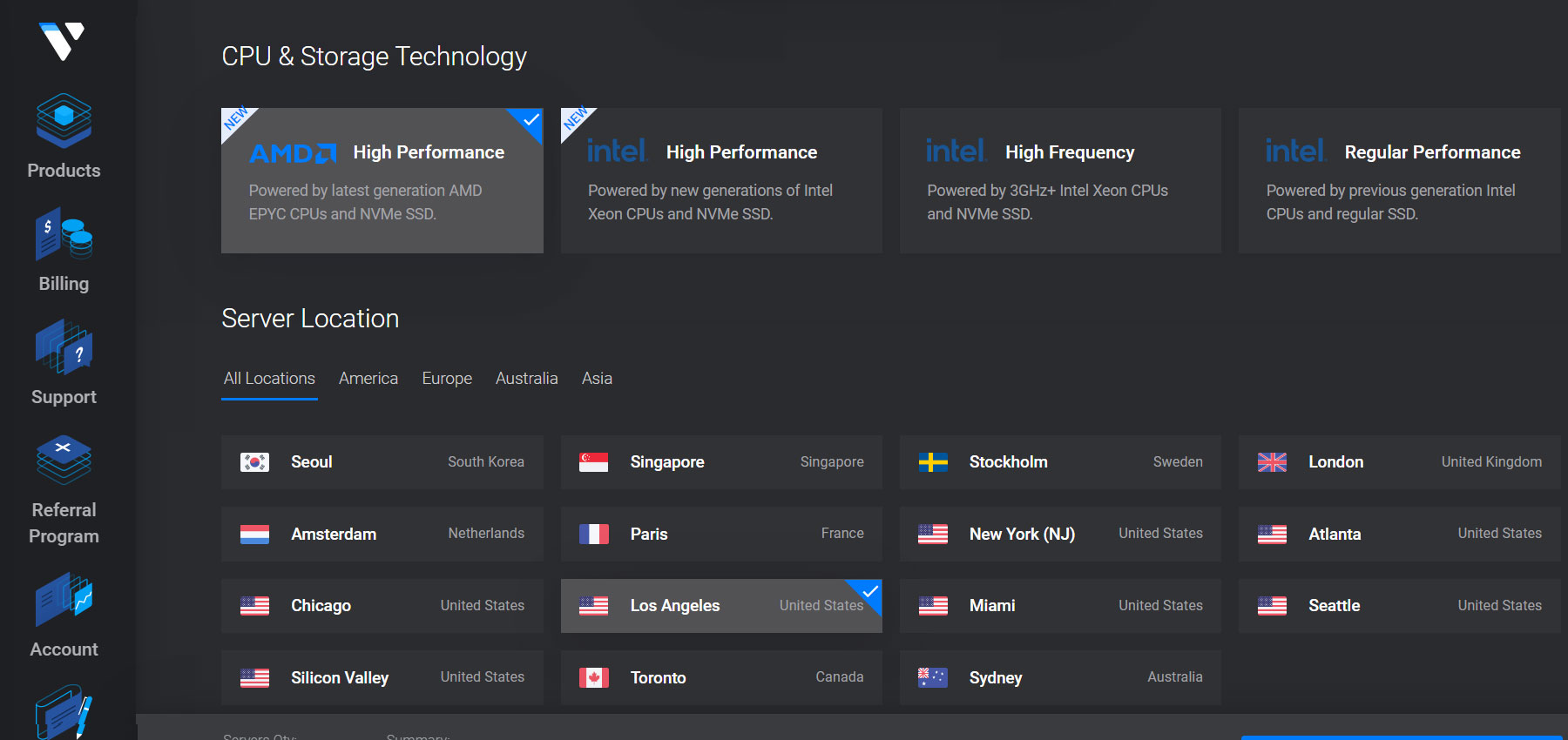Click the US flag next to Chicago

tap(254, 606)
